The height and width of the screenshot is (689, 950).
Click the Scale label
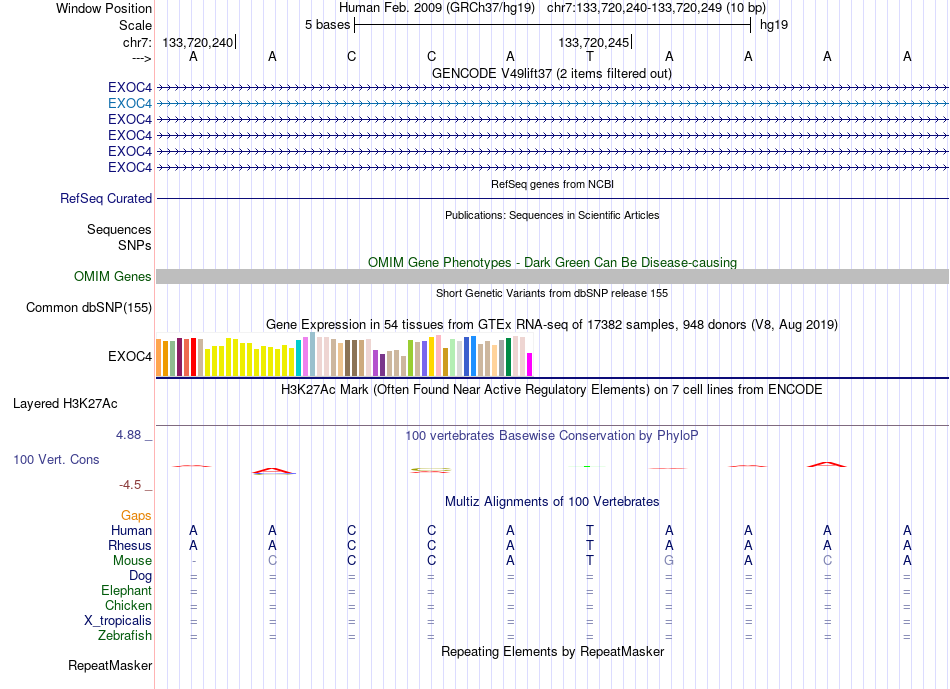pos(135,25)
